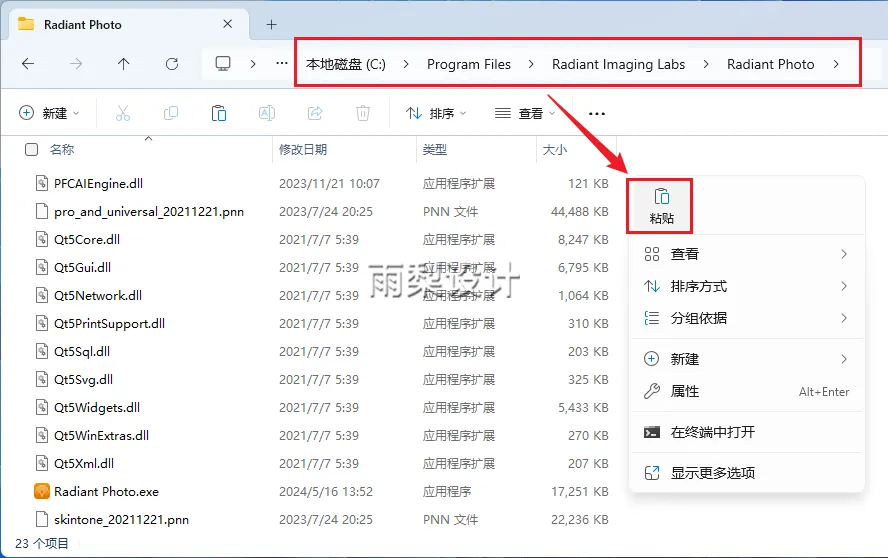Click Program Files in address bar
The width and height of the screenshot is (888, 558).
point(469,64)
